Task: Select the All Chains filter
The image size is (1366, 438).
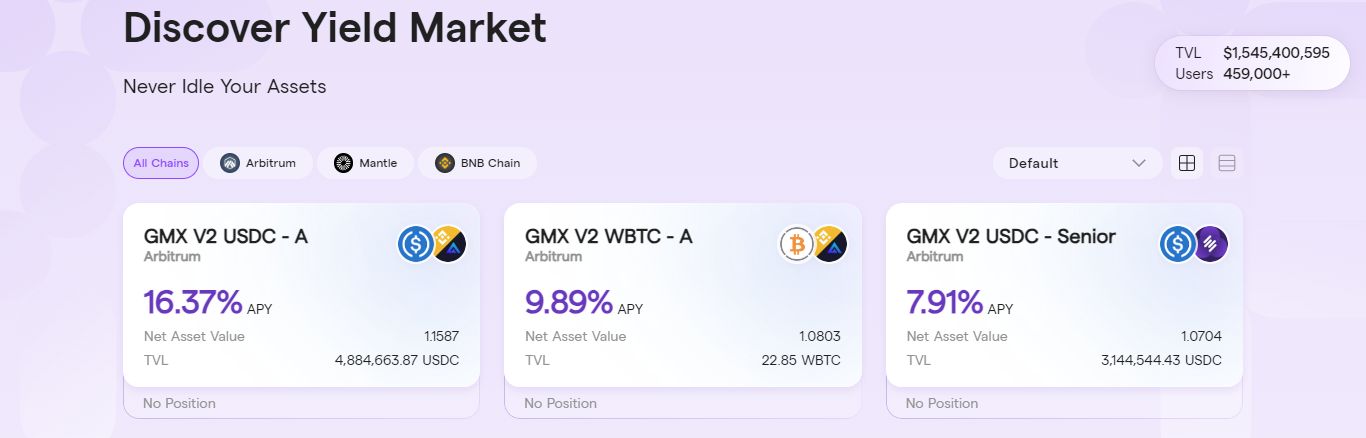Action: [x=161, y=163]
